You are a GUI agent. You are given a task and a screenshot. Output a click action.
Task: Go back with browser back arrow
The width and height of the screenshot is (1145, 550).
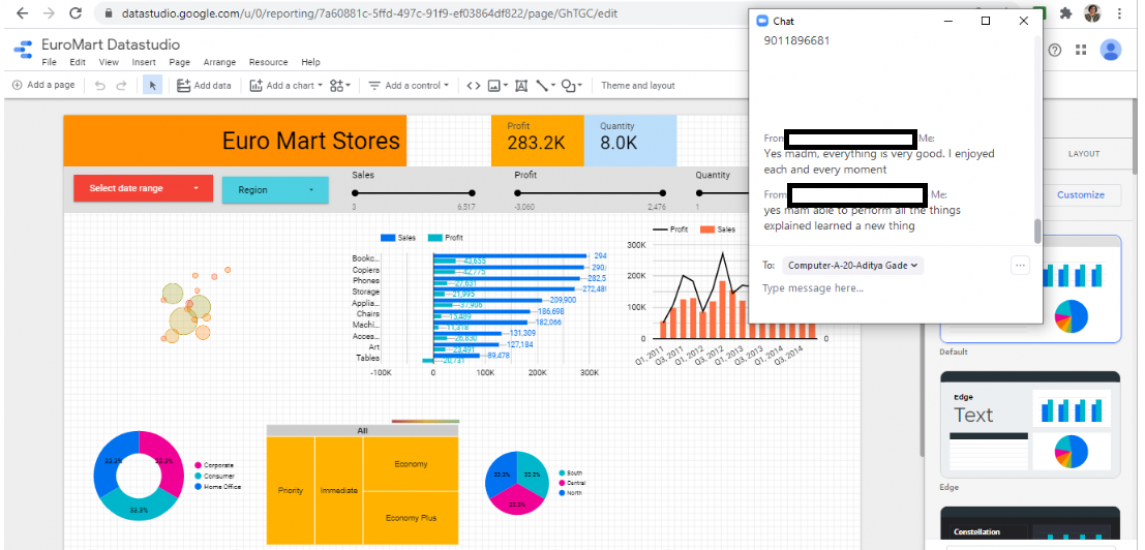[x=23, y=13]
